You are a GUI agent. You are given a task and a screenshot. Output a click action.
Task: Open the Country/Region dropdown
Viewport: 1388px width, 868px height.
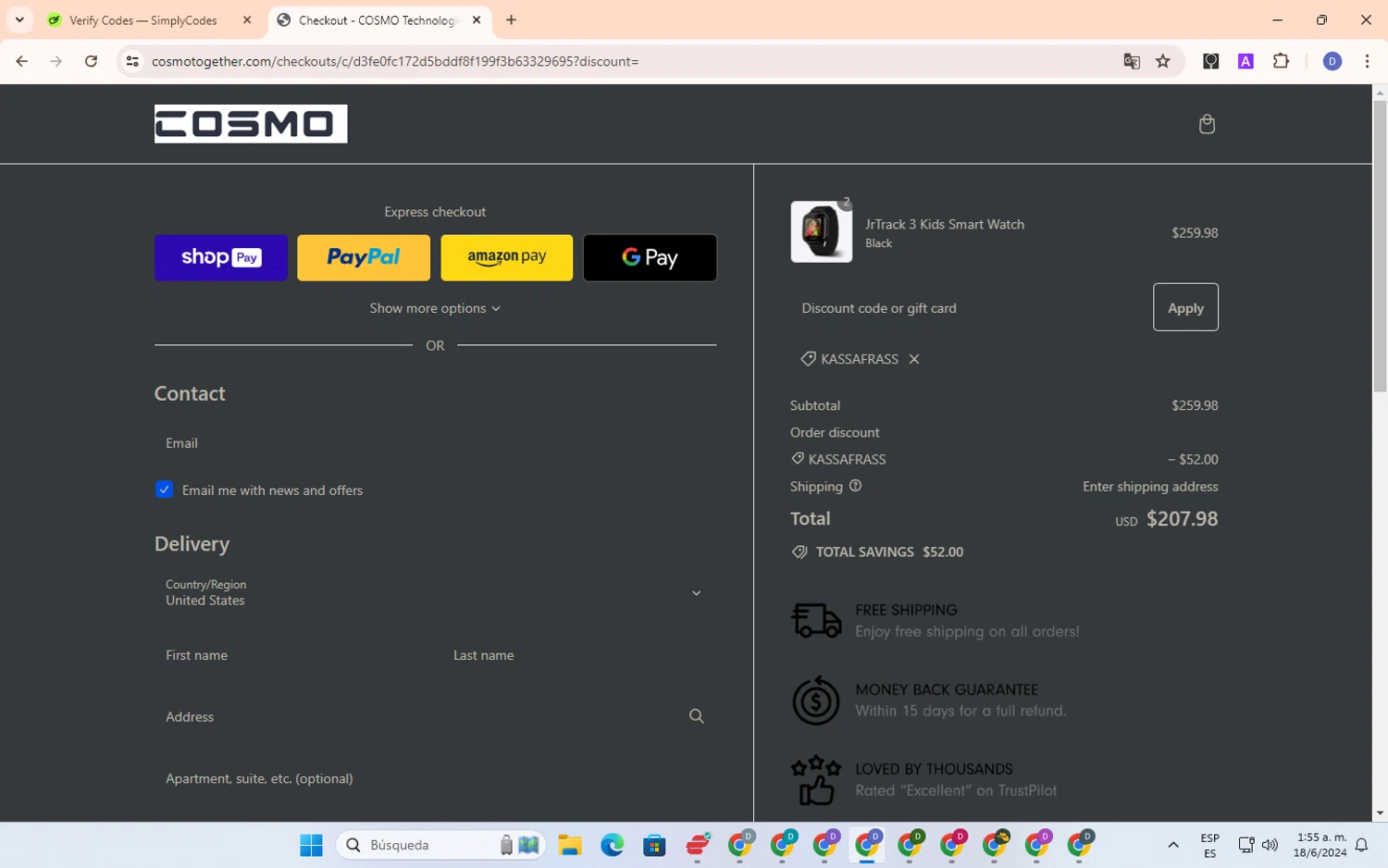click(x=435, y=593)
